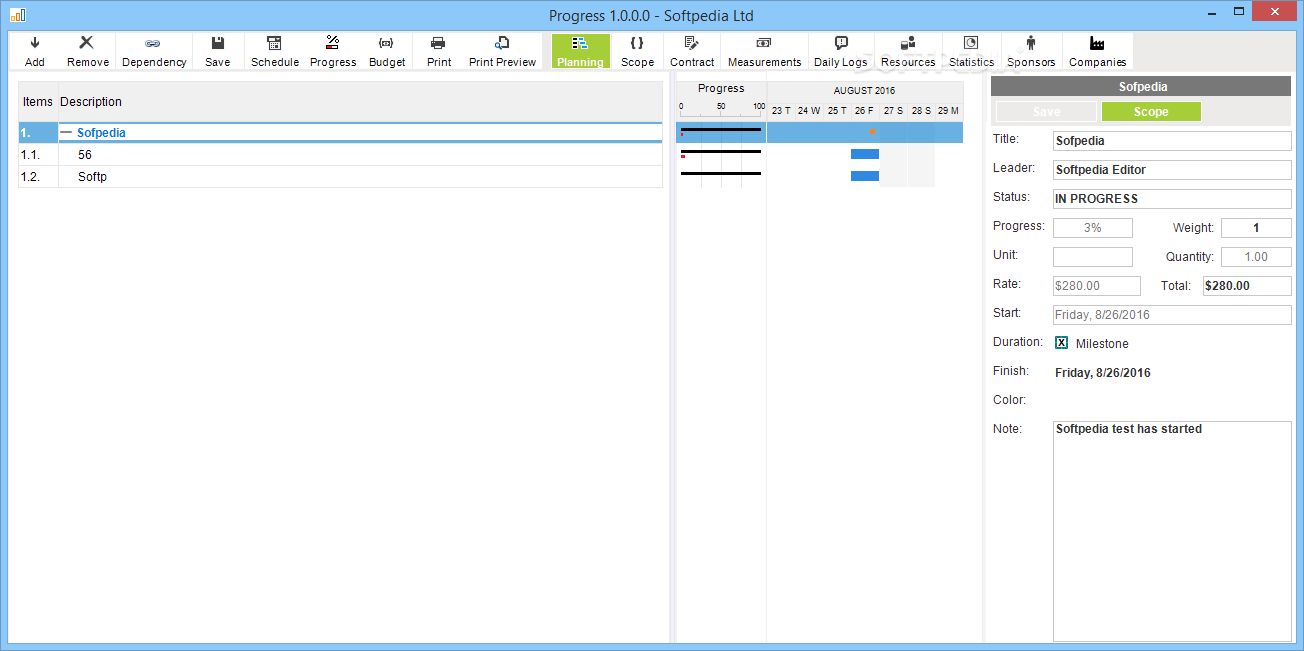
Task: Click the progress bar of row 1.1.
Action: click(721, 152)
